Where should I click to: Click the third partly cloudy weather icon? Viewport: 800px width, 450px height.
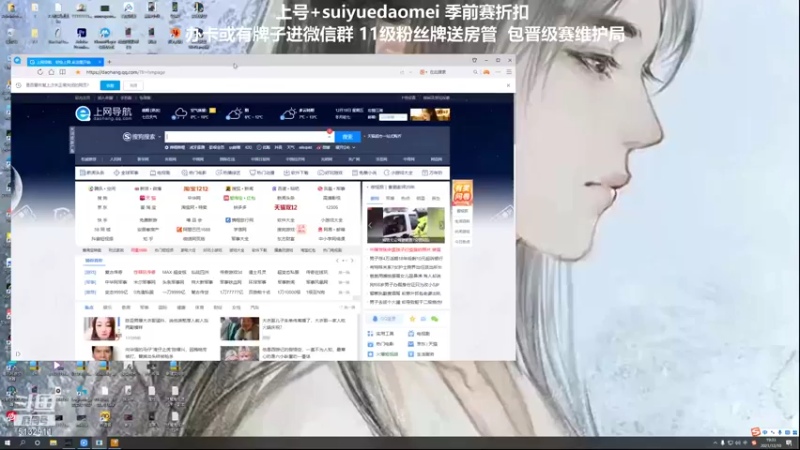pyautogui.click(x=288, y=113)
